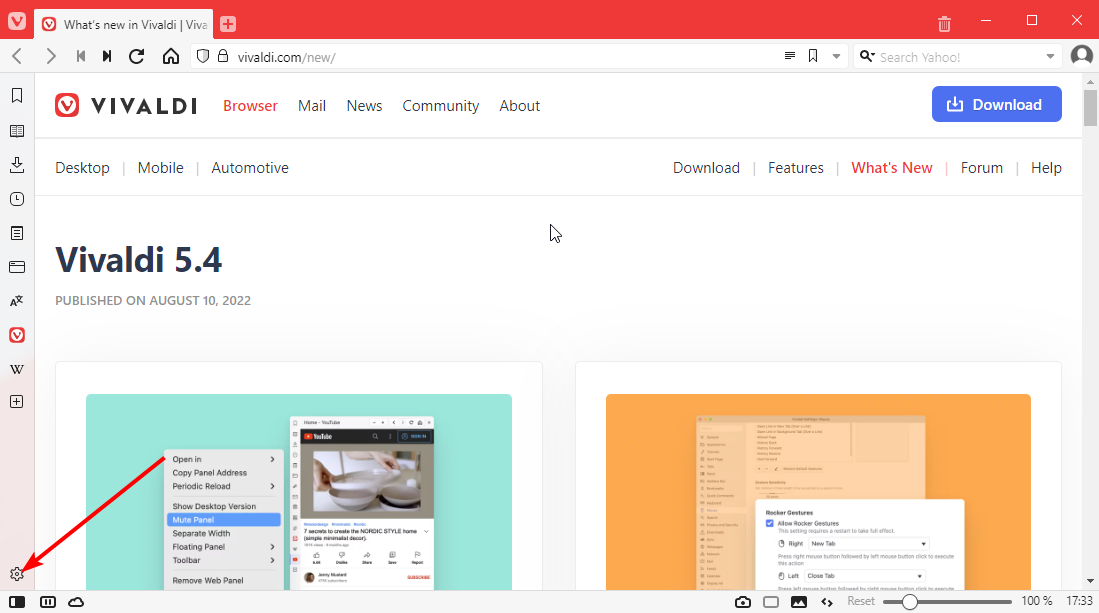Viewport: 1099px width, 613px height.
Task: Go to the home page
Action: [171, 56]
